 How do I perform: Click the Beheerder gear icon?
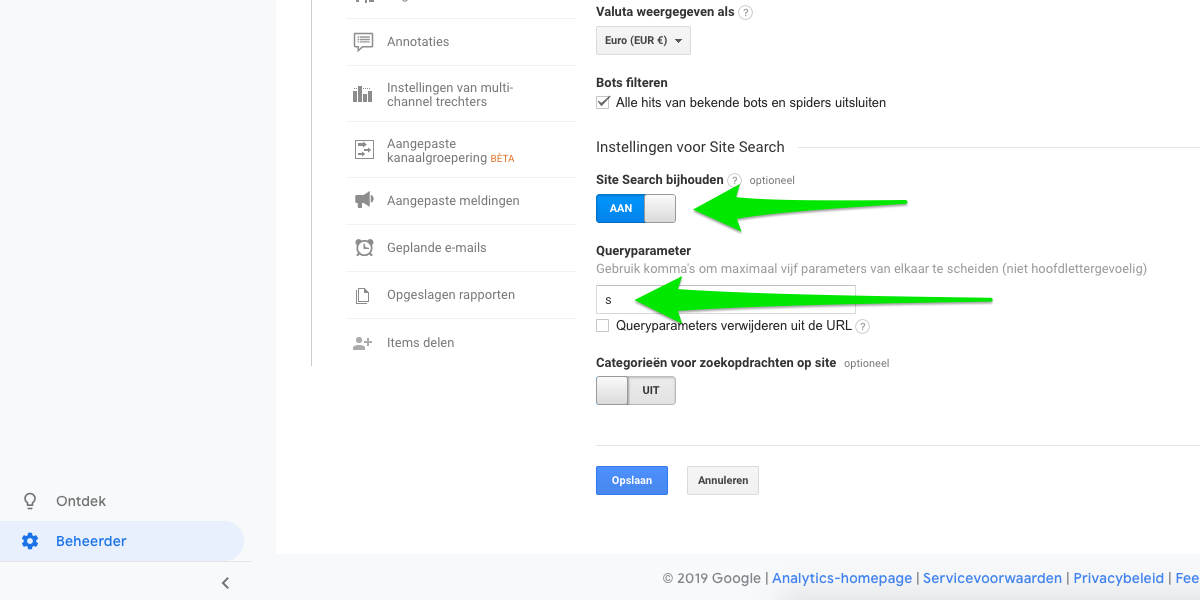pyautogui.click(x=30, y=541)
